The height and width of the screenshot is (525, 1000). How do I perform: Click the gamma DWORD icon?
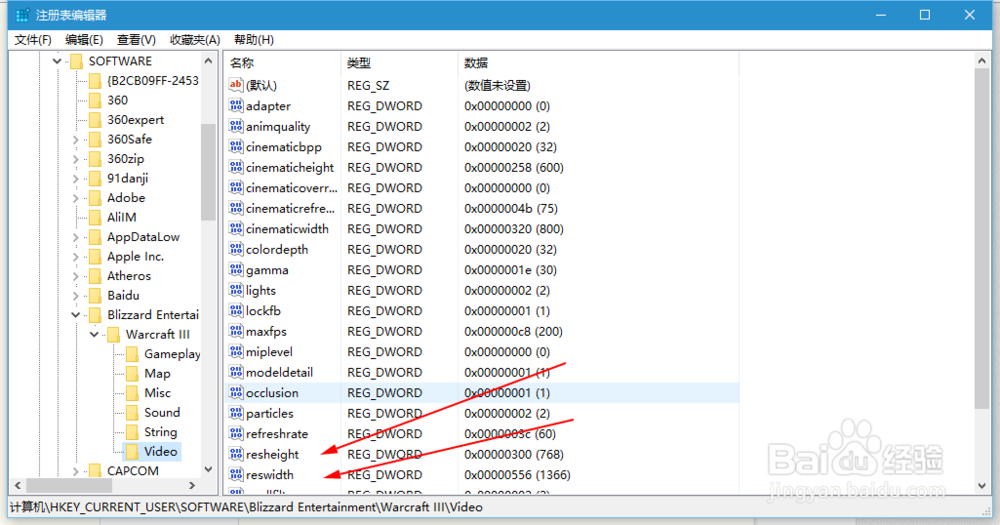point(236,270)
